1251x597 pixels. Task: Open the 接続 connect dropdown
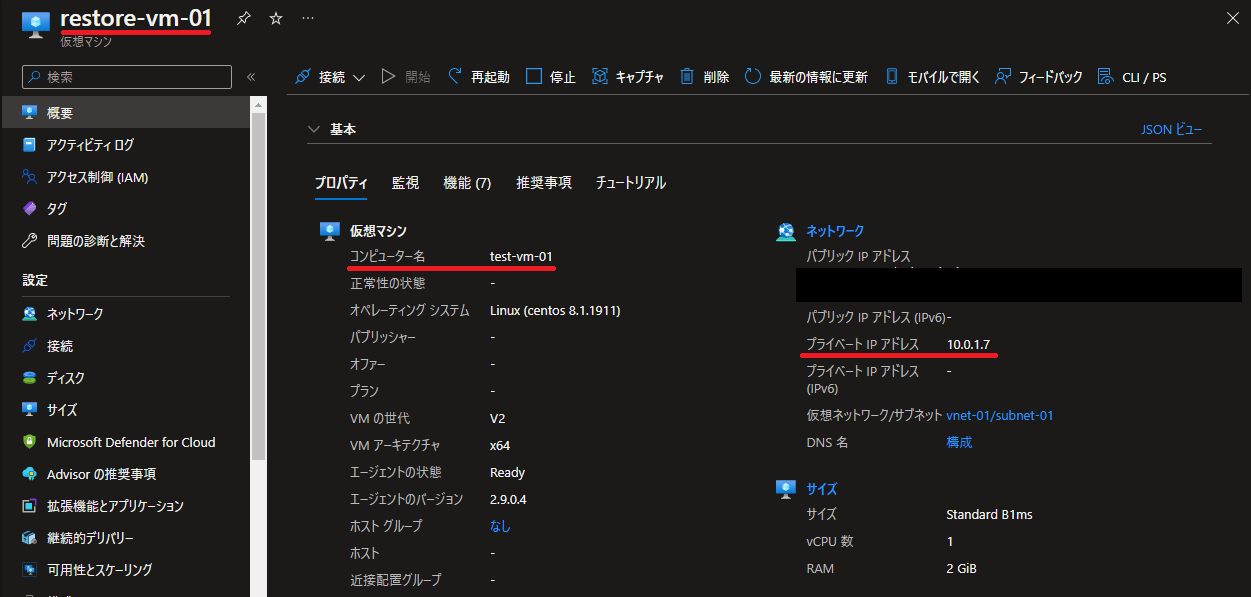330,77
